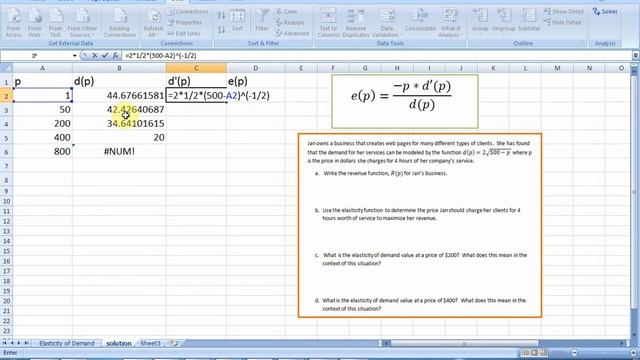
Task: Open the Name Box dropdown arrow
Action: click(x=75, y=56)
